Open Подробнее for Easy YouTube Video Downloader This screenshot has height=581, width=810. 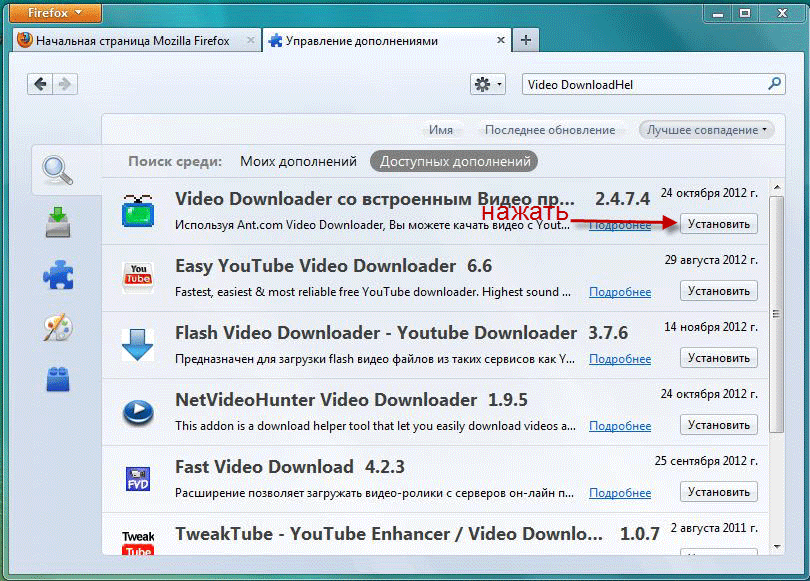coord(620,292)
